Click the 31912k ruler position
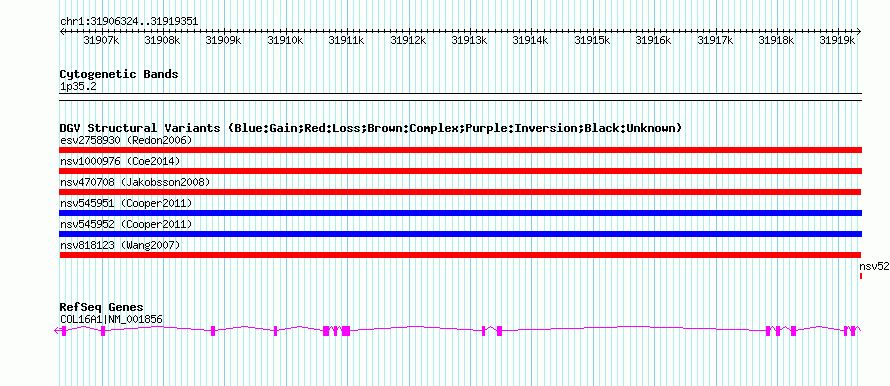This screenshot has height=386, width=890. 408,40
